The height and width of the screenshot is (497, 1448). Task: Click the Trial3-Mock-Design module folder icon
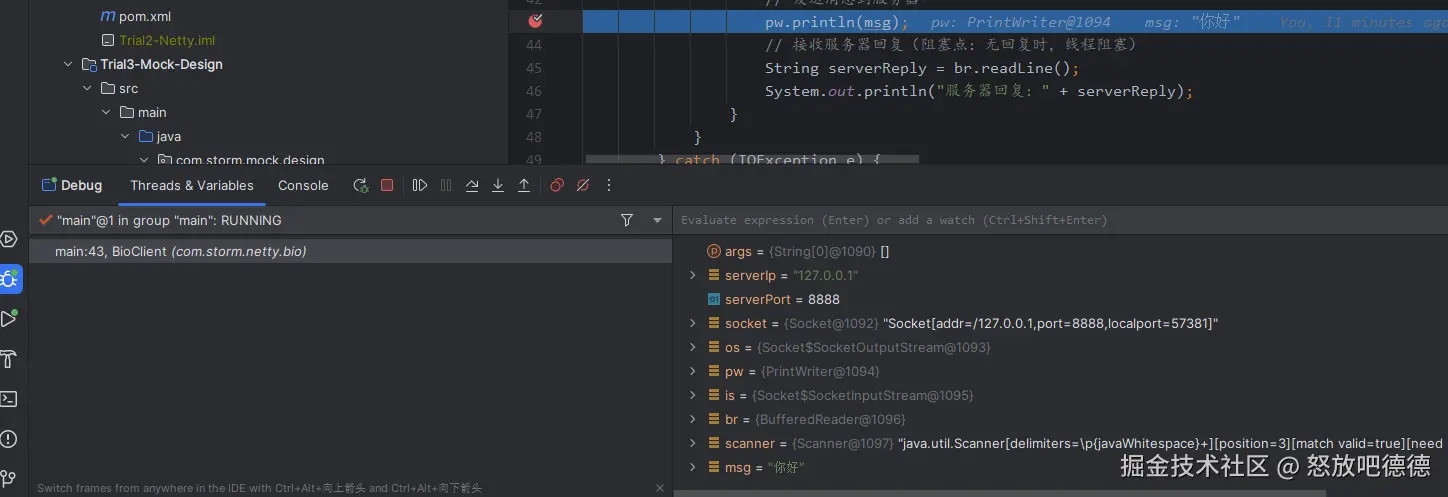click(89, 64)
